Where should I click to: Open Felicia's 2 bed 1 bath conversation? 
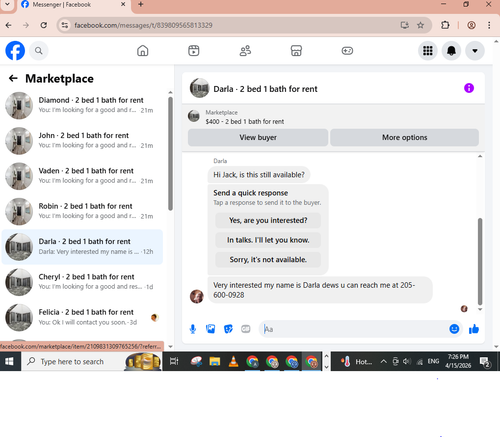tap(82, 317)
